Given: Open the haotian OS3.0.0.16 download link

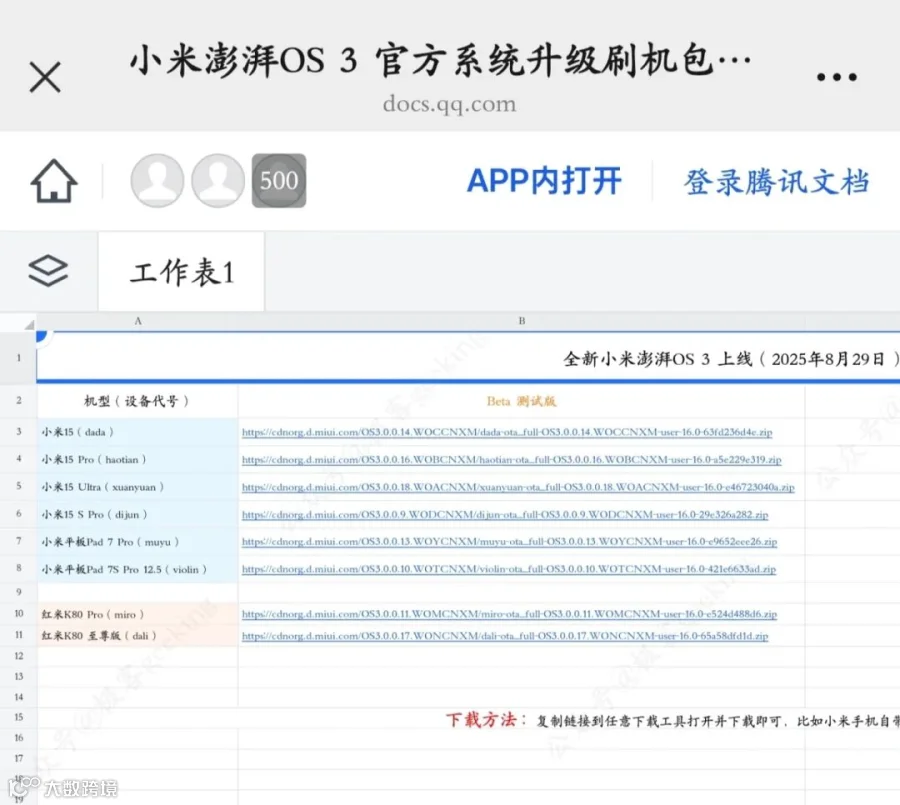Looking at the screenshot, I should [x=511, y=460].
